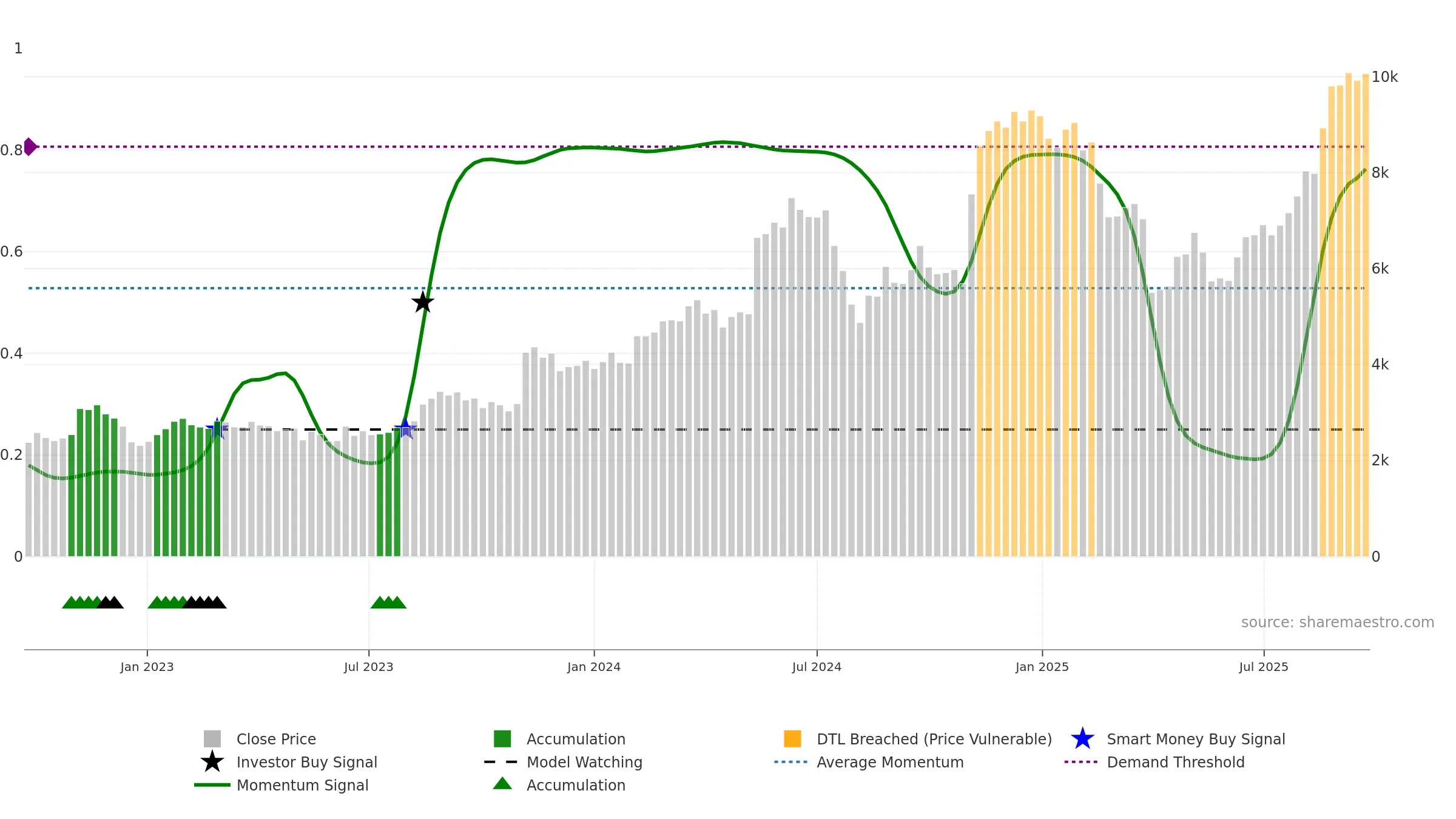Click the green accumulation triangles near Jul 2023
1456x819 pixels.
(x=388, y=602)
